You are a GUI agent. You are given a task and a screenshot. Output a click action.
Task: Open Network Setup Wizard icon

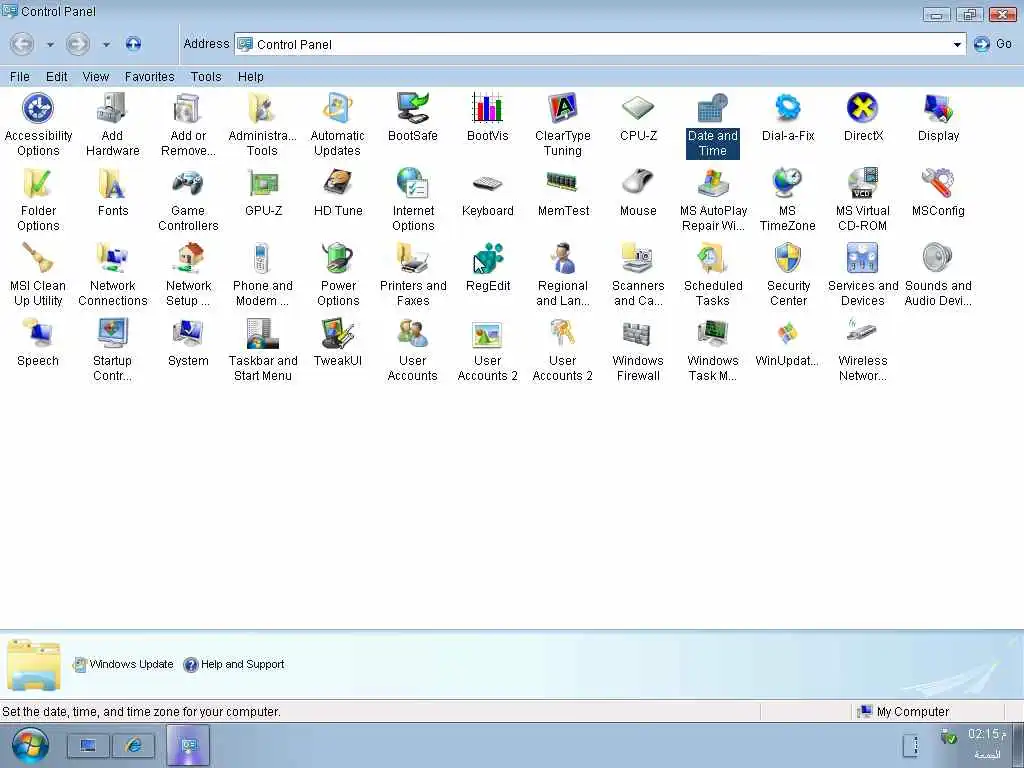(x=187, y=259)
